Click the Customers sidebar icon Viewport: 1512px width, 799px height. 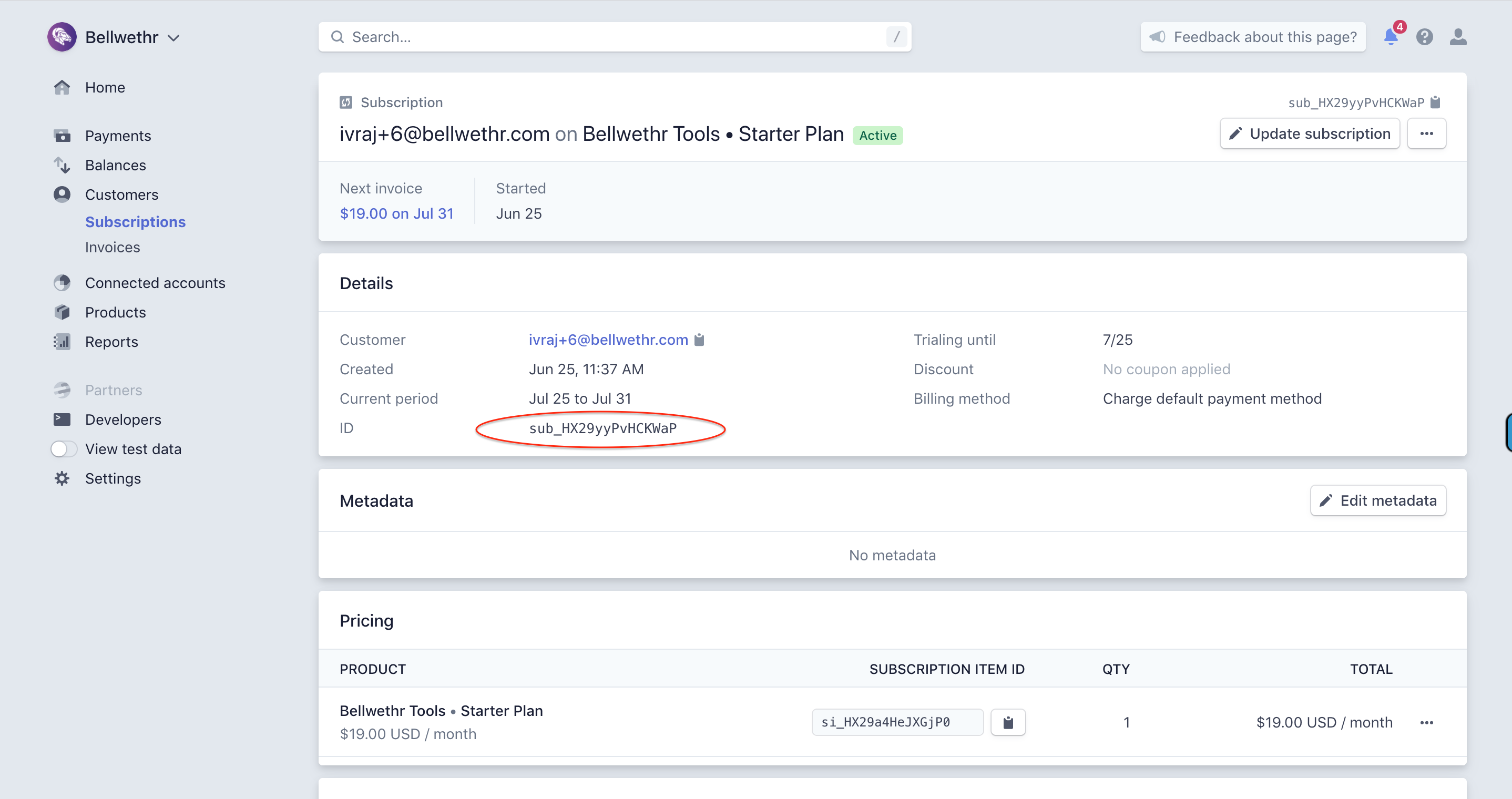(x=64, y=194)
